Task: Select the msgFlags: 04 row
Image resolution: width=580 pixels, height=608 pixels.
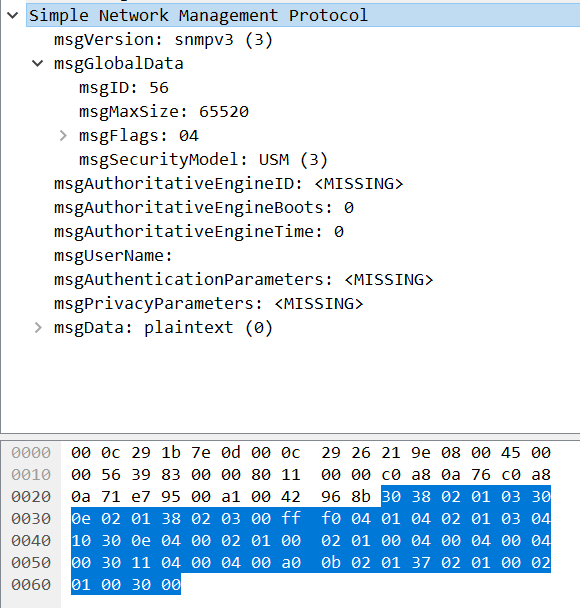Action: (138, 136)
